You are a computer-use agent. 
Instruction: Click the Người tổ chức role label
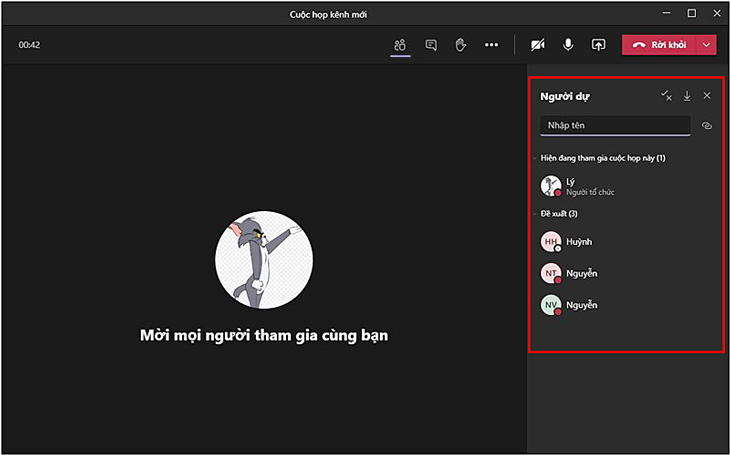[x=590, y=192]
